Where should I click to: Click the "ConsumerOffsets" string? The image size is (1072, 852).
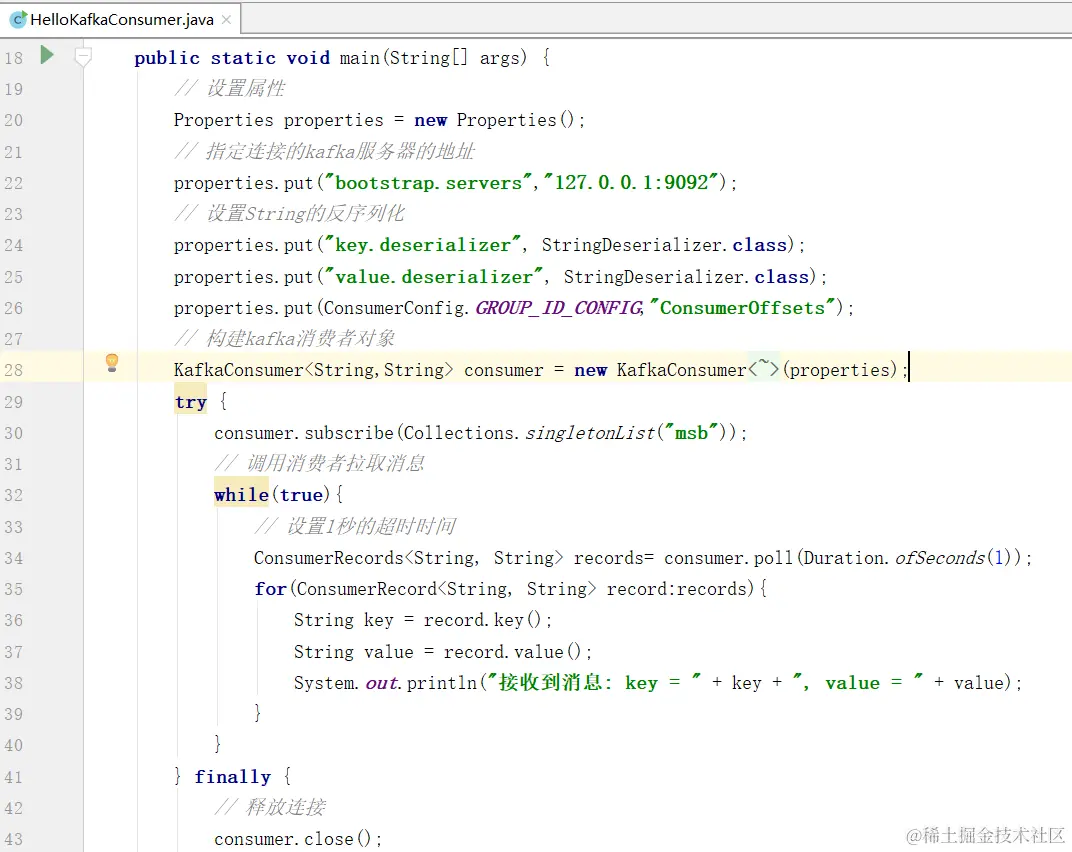pos(742,308)
